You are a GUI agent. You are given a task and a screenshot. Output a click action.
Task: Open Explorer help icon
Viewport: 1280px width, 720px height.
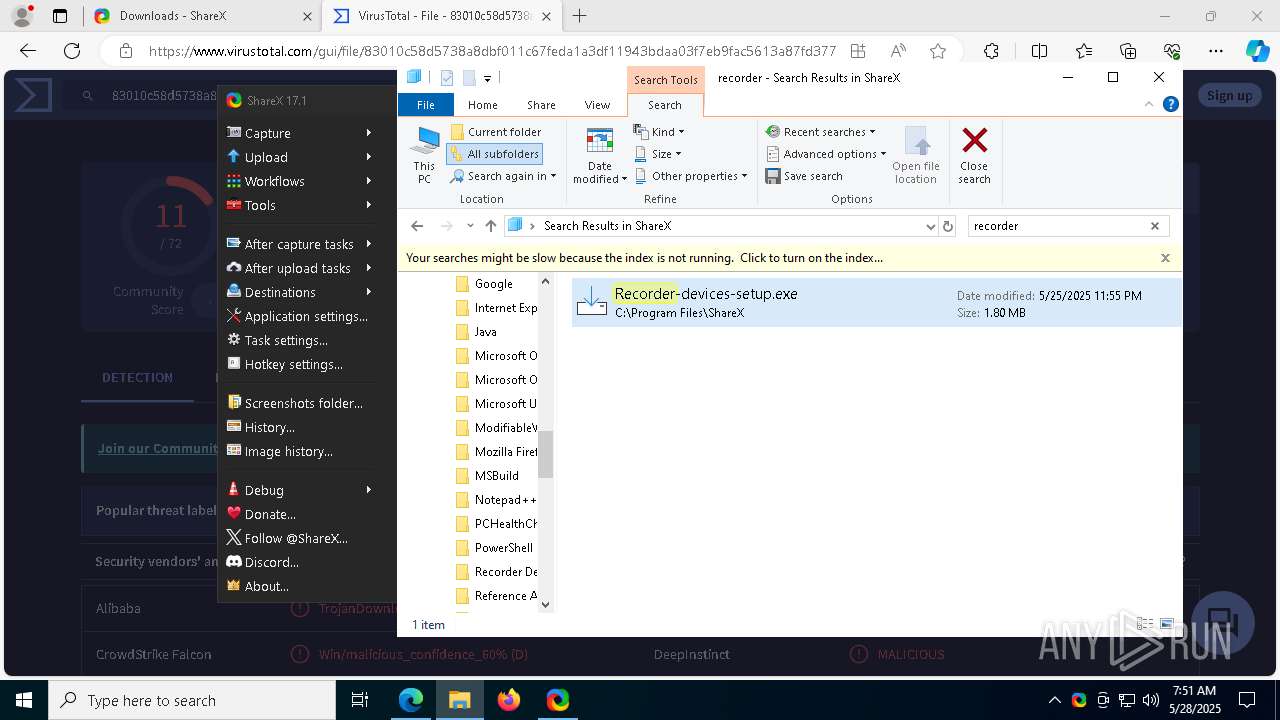coord(1170,104)
